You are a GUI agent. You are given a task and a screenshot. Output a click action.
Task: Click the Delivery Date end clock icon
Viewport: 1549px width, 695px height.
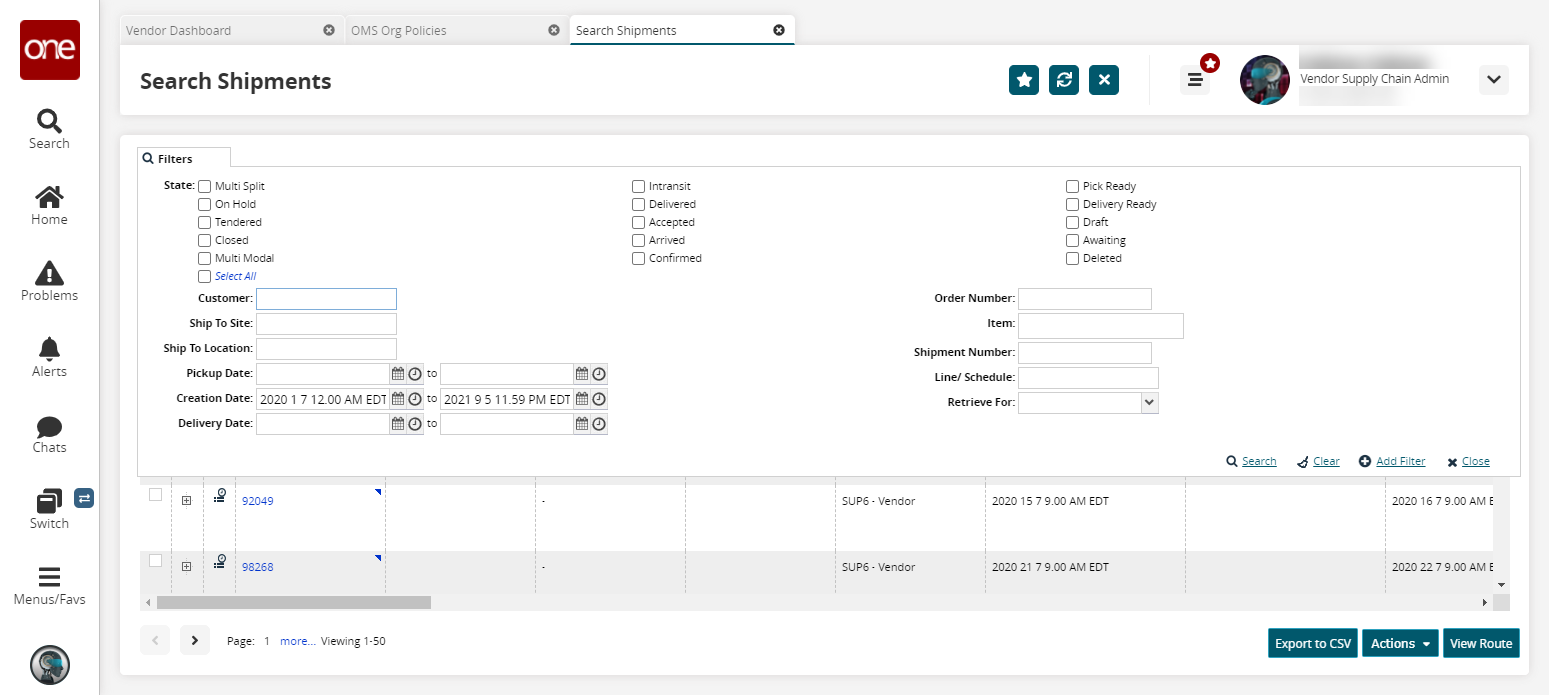[599, 424]
